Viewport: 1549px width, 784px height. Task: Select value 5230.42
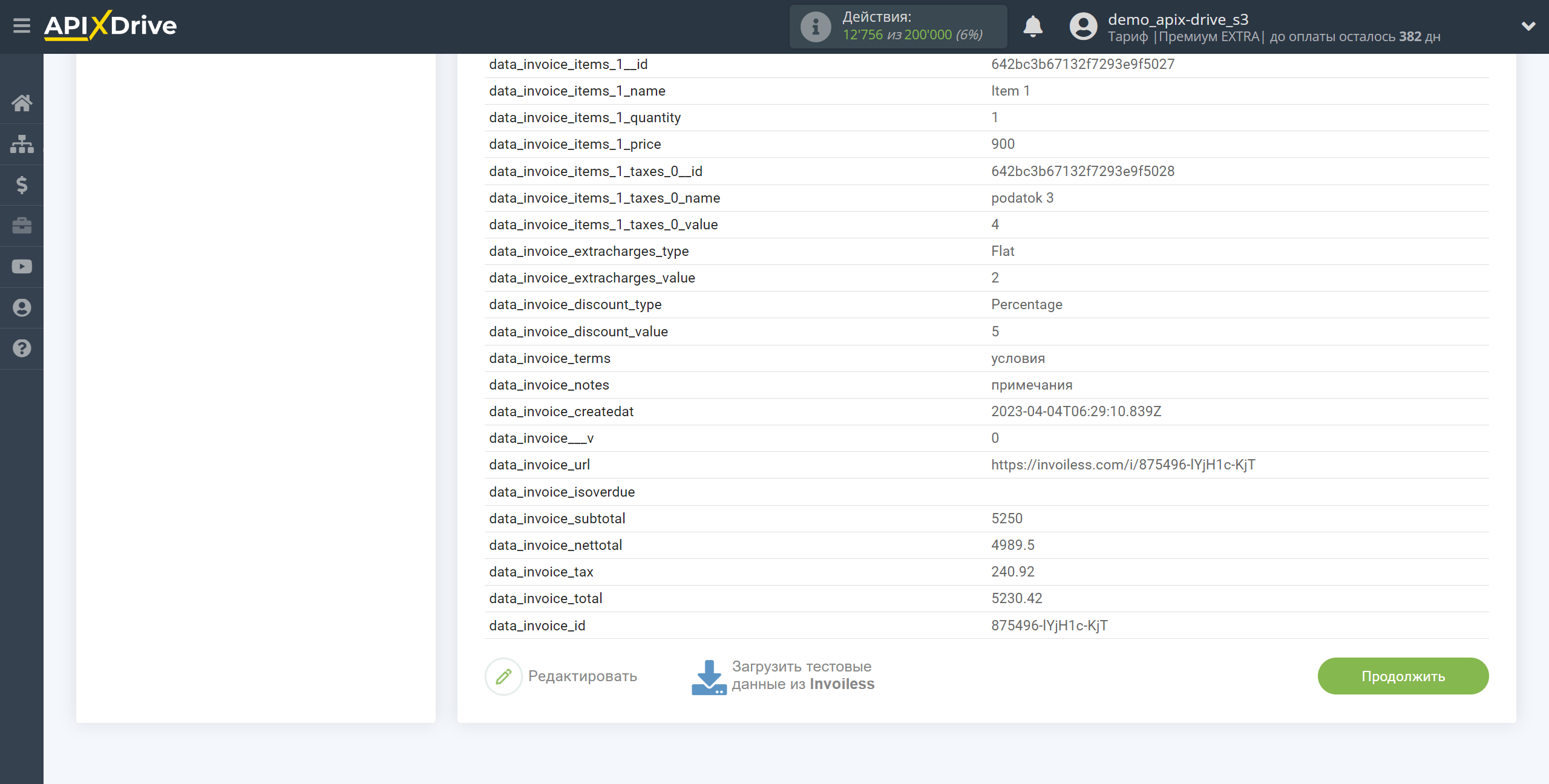pyautogui.click(x=1017, y=598)
